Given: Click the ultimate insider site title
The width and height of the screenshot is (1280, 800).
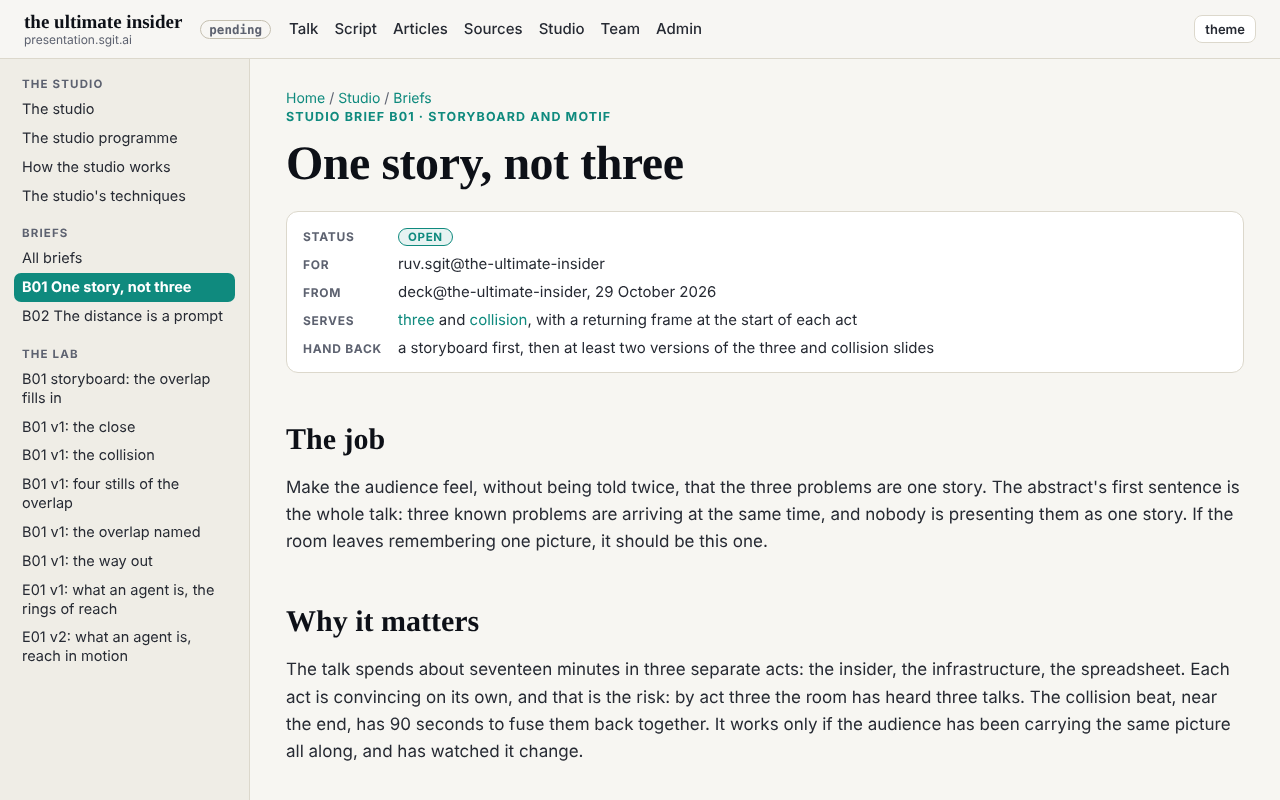Looking at the screenshot, I should (x=103, y=22).
